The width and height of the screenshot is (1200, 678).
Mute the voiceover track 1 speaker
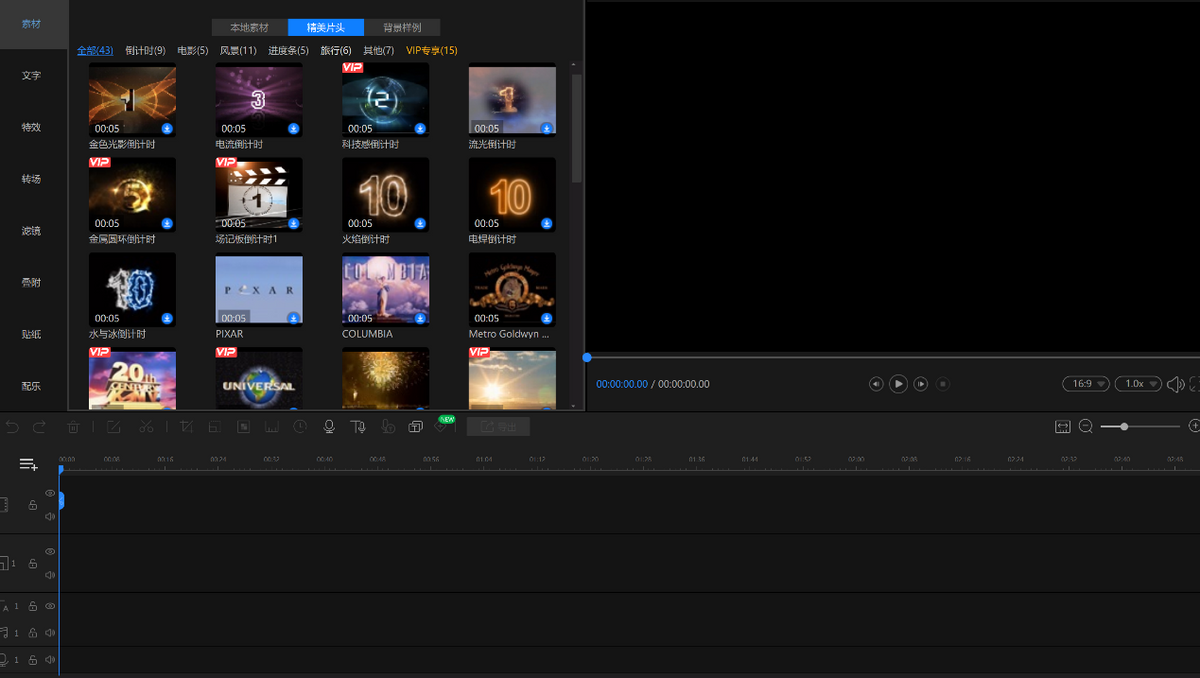[50, 660]
